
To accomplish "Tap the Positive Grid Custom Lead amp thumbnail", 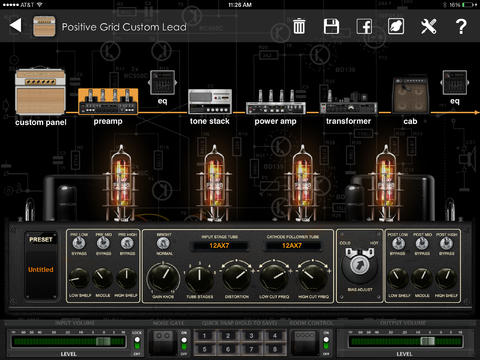I will coord(44,26).
